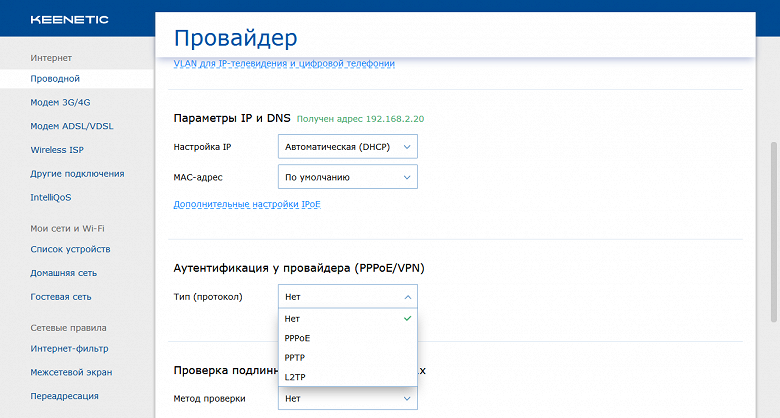This screenshot has width=780, height=418.
Task: Click the Мои сети и Wi-Fi header
Action: [x=67, y=228]
